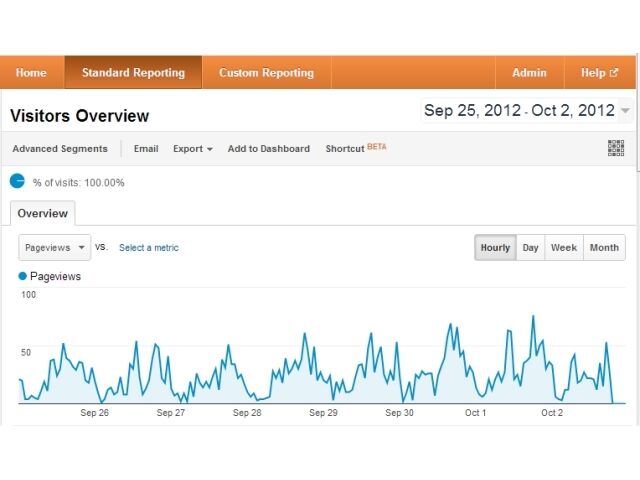The image size is (640, 480).
Task: Click the QR grid icon in toolbar
Action: (617, 149)
